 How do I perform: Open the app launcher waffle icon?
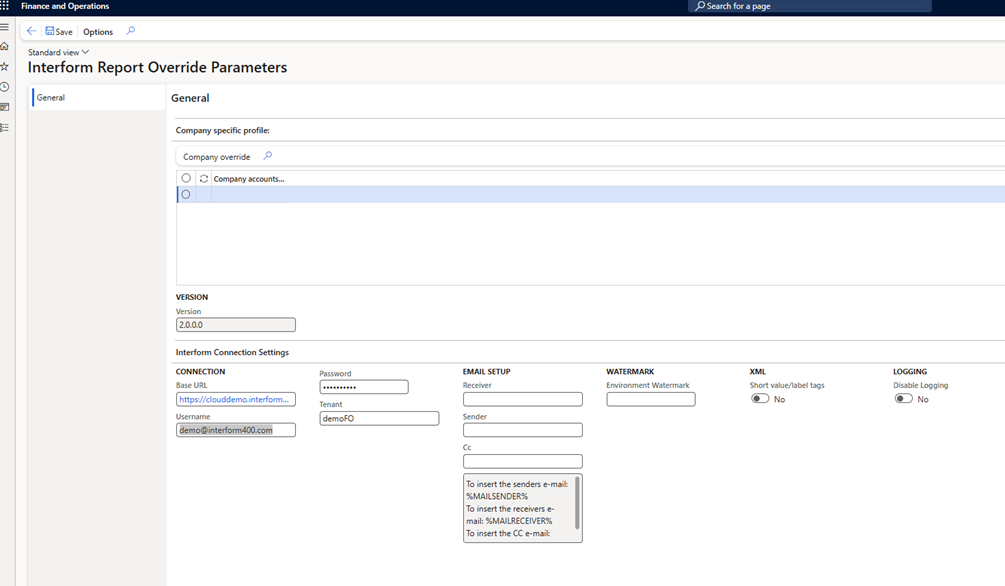5,6
